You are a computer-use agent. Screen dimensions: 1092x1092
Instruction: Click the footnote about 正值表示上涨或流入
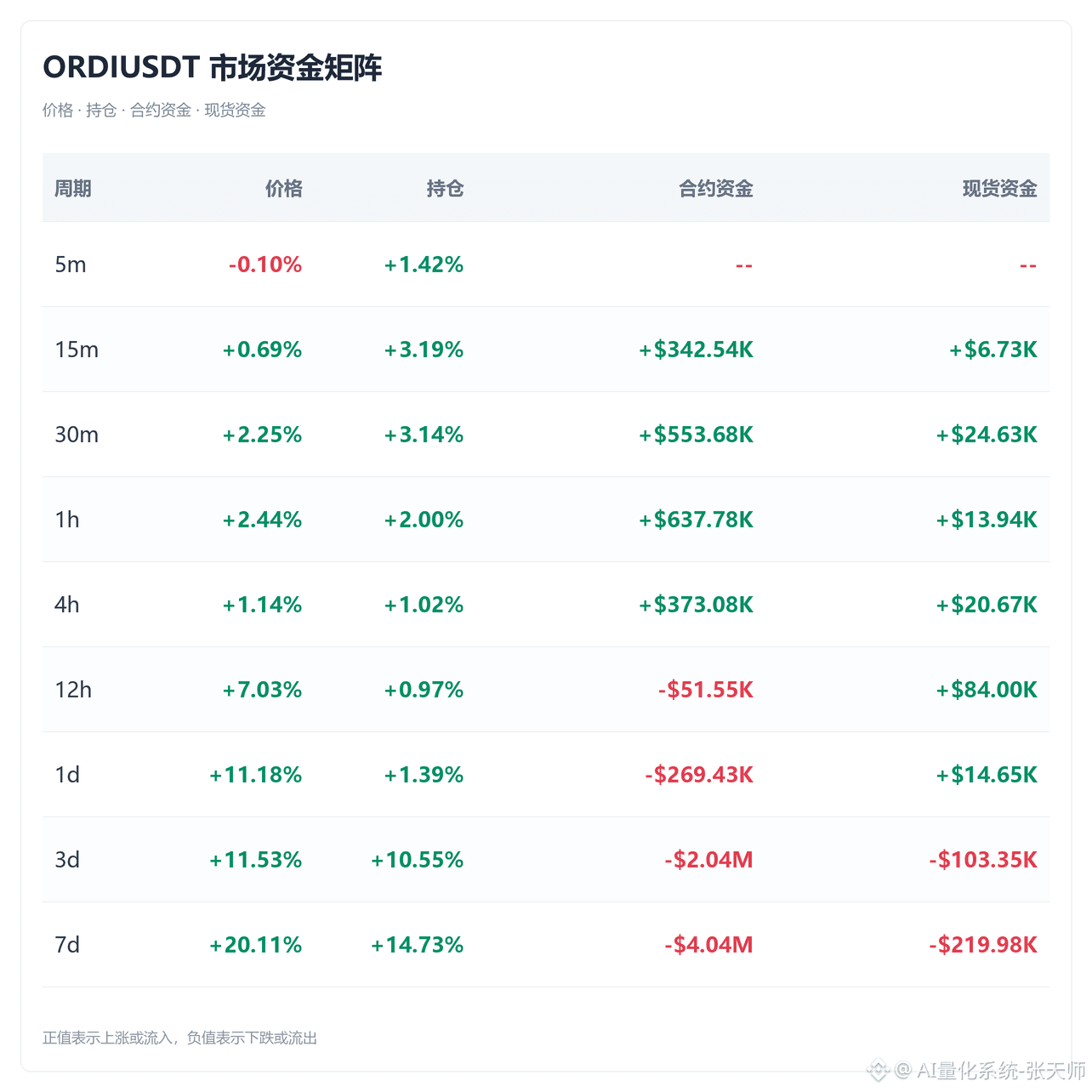[179, 1038]
